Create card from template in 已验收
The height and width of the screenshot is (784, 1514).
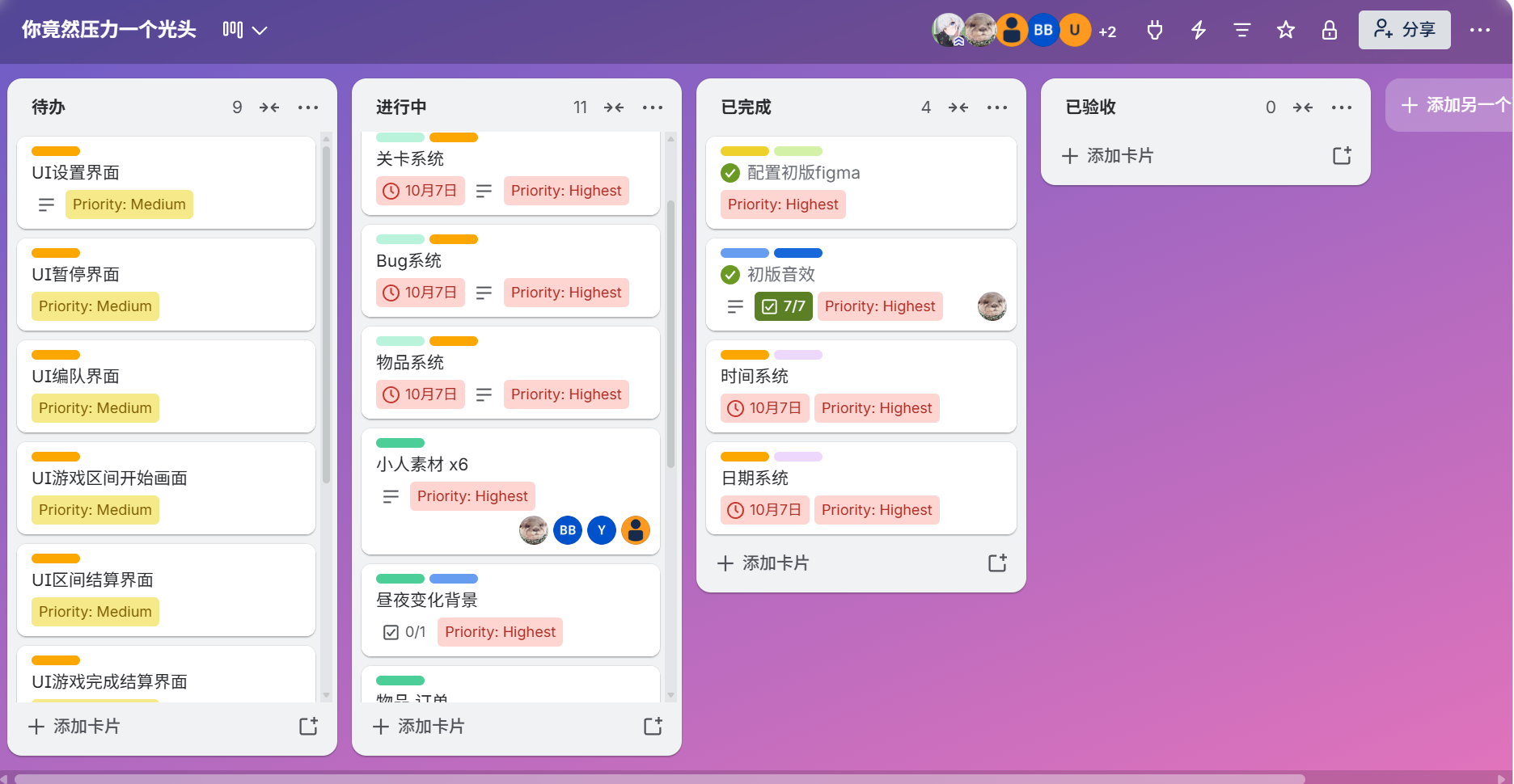pos(1342,156)
